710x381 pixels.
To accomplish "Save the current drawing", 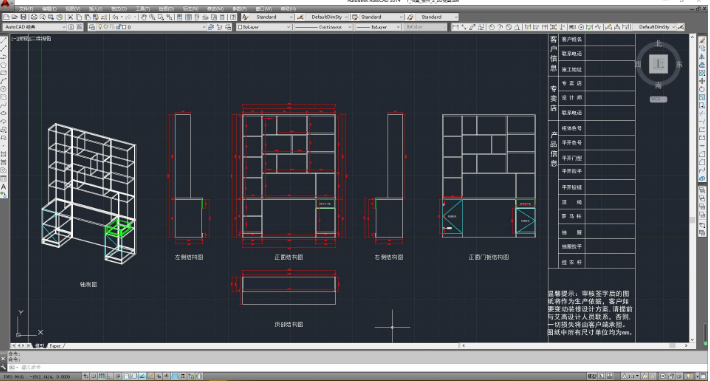I will pos(23,17).
